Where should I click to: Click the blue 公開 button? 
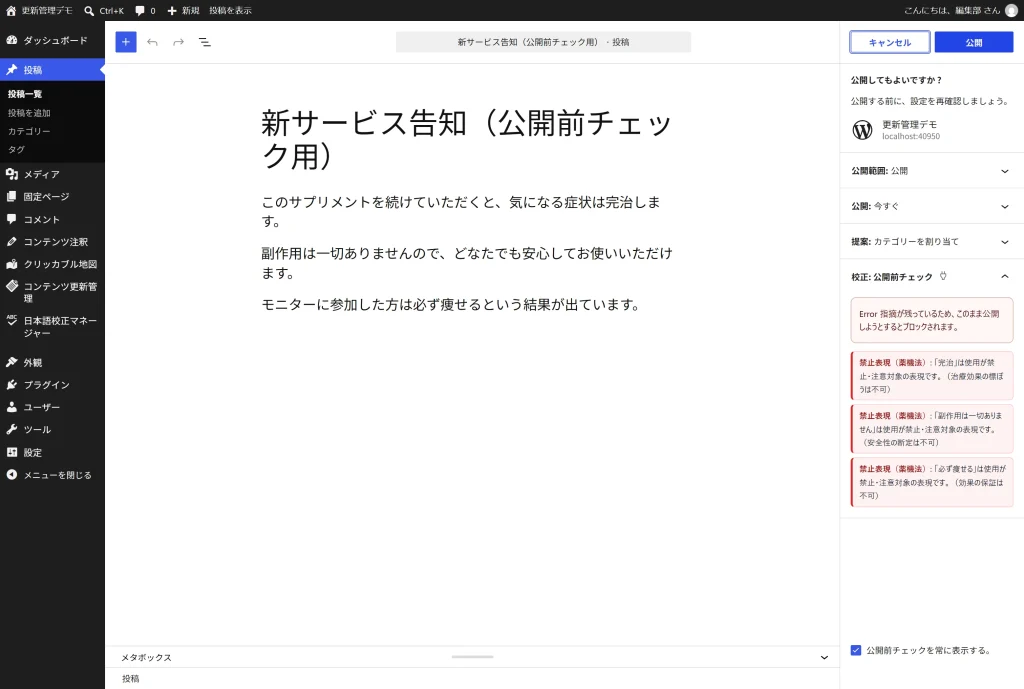pyautogui.click(x=974, y=42)
